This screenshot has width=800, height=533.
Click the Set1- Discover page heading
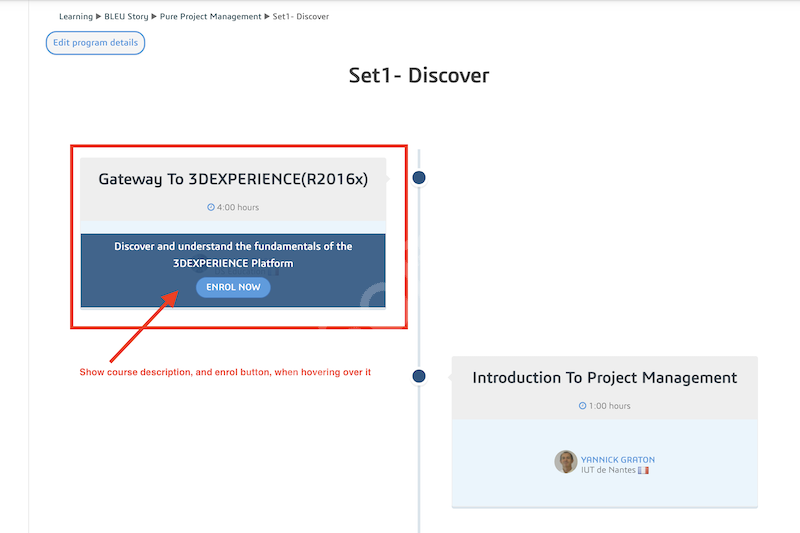pos(419,75)
